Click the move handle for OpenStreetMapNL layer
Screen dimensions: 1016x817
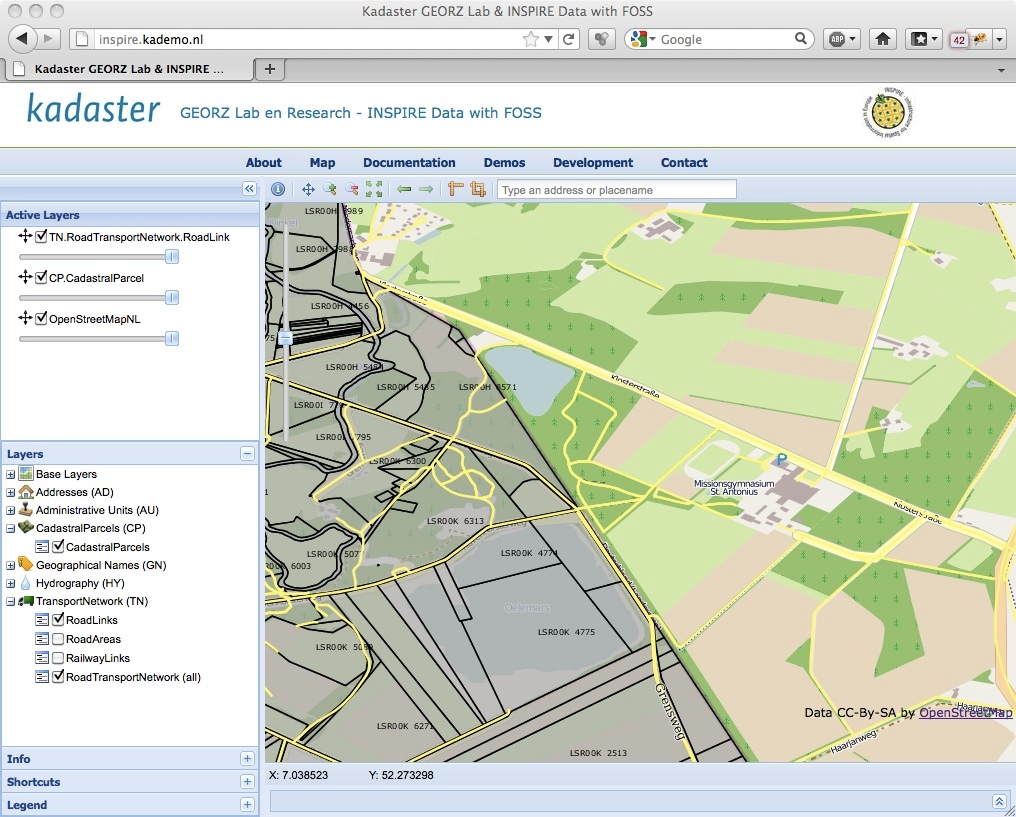pyautogui.click(x=25, y=318)
